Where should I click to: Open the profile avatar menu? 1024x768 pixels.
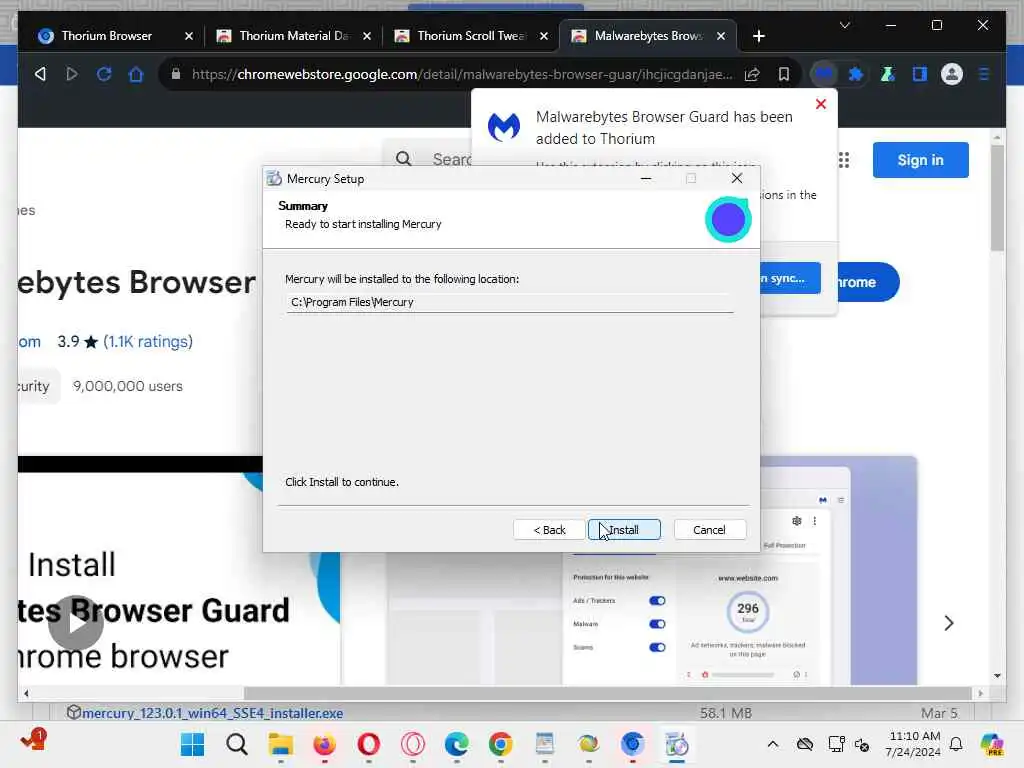(x=952, y=74)
